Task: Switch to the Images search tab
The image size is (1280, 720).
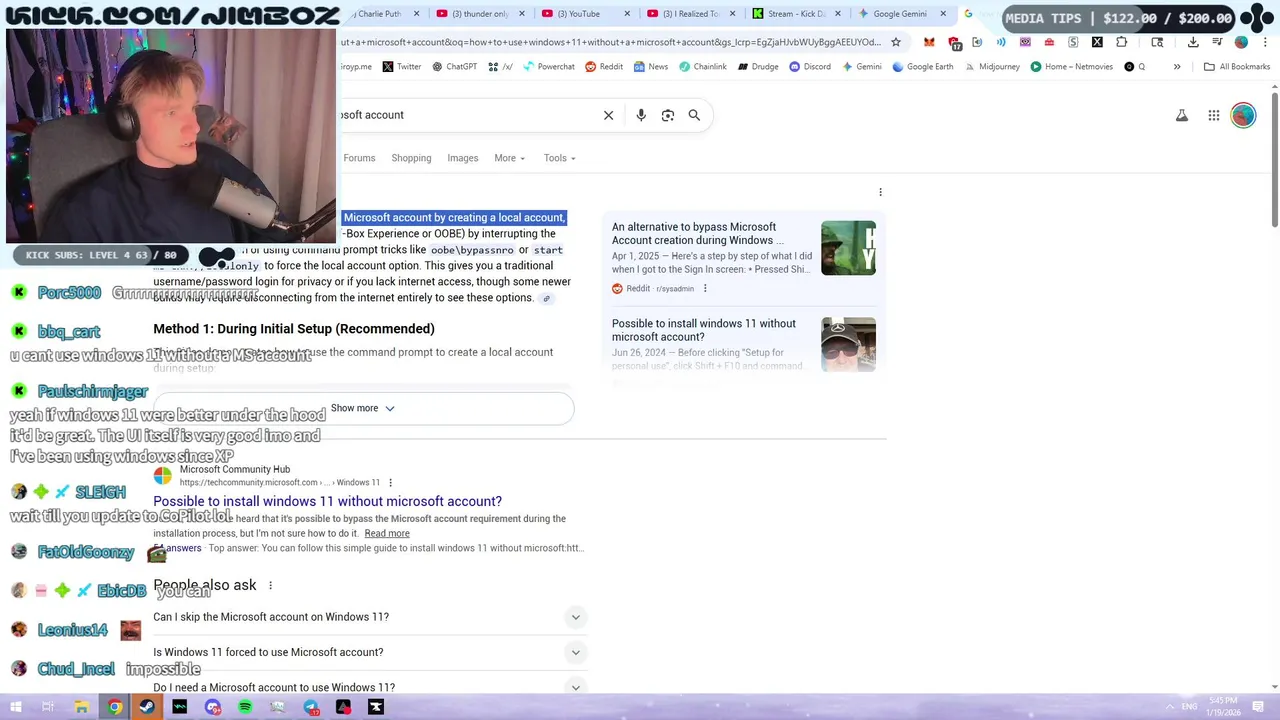Action: (x=462, y=158)
